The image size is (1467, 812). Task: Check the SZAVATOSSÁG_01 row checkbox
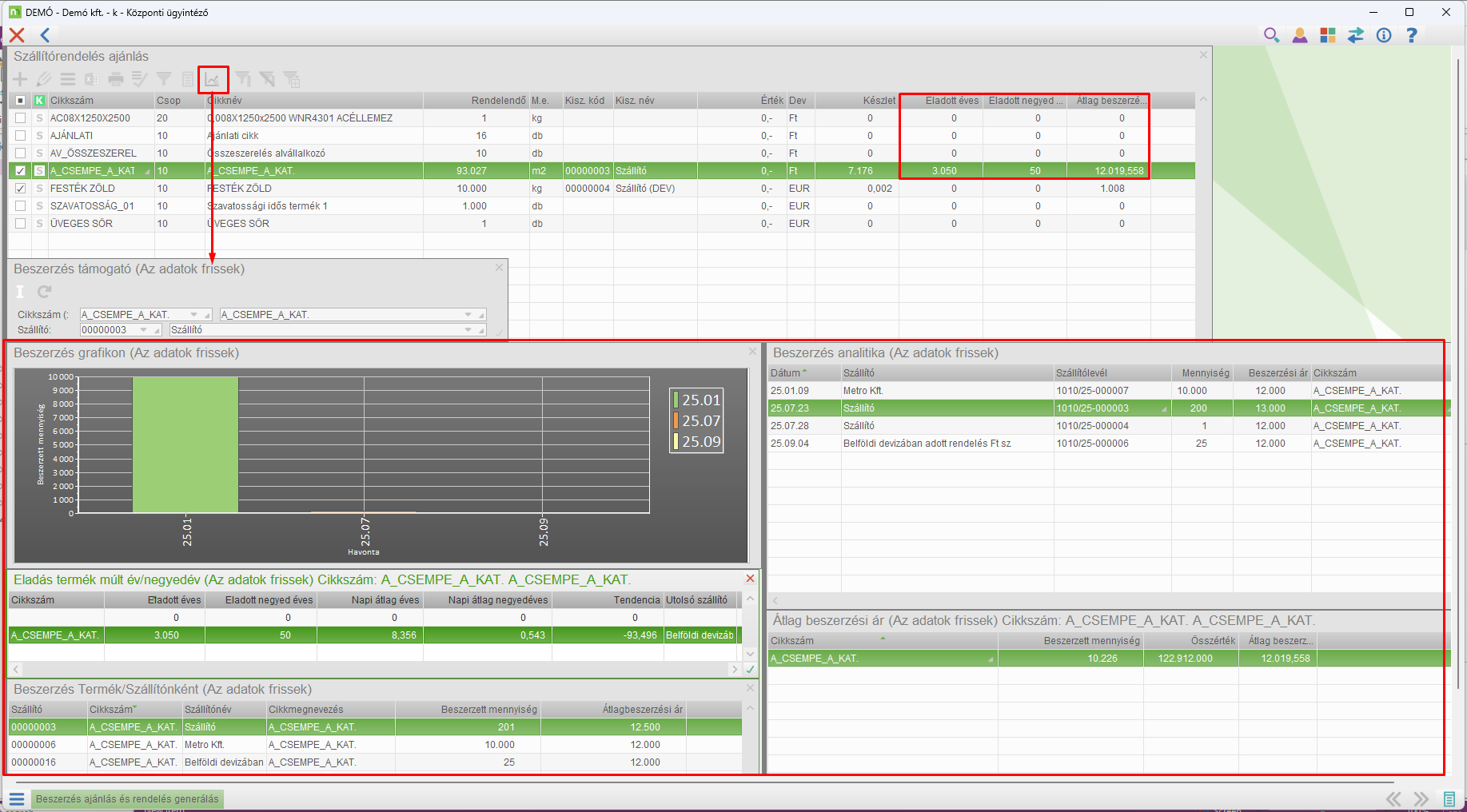[21, 206]
